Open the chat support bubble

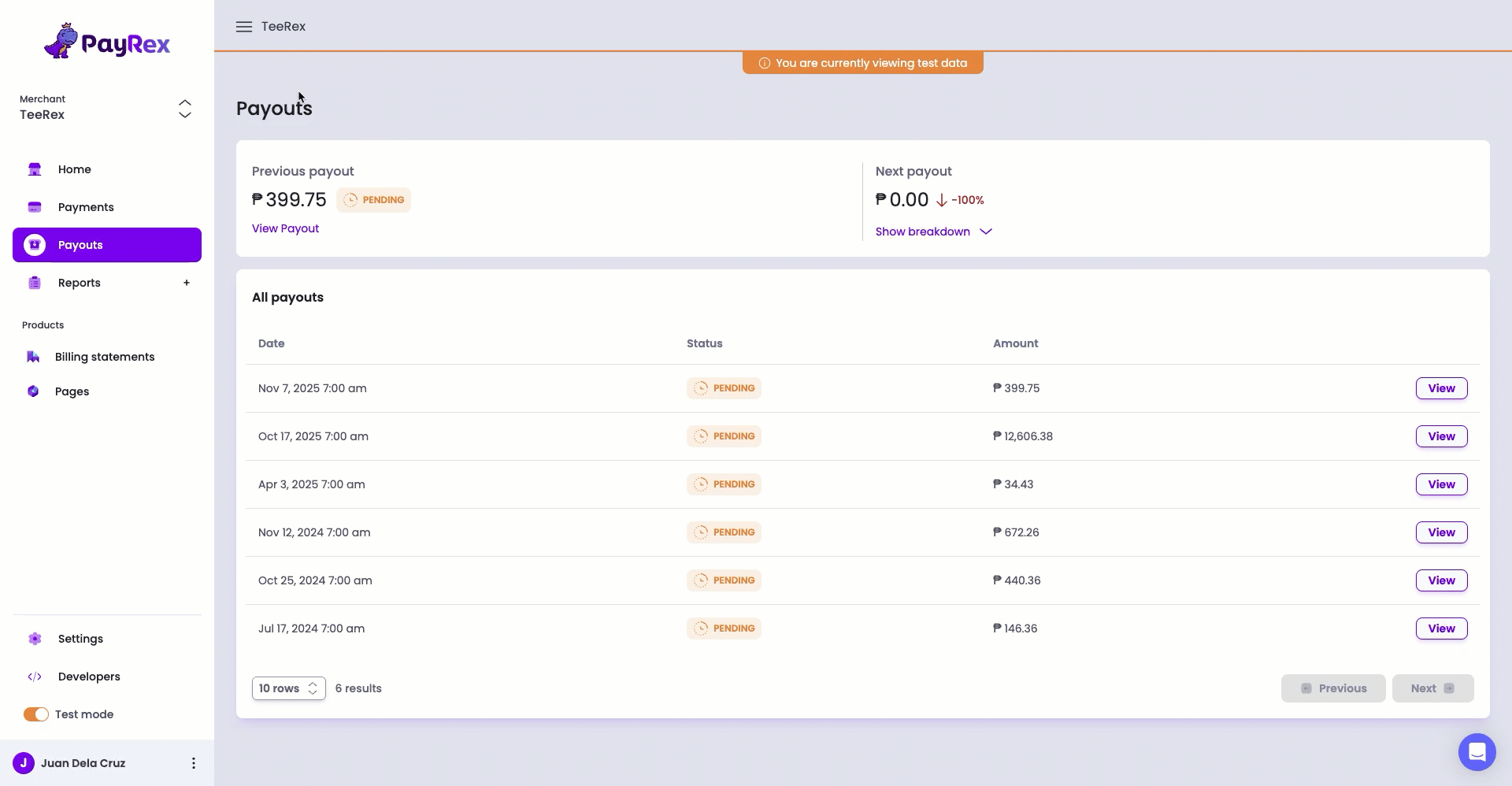[x=1477, y=752]
